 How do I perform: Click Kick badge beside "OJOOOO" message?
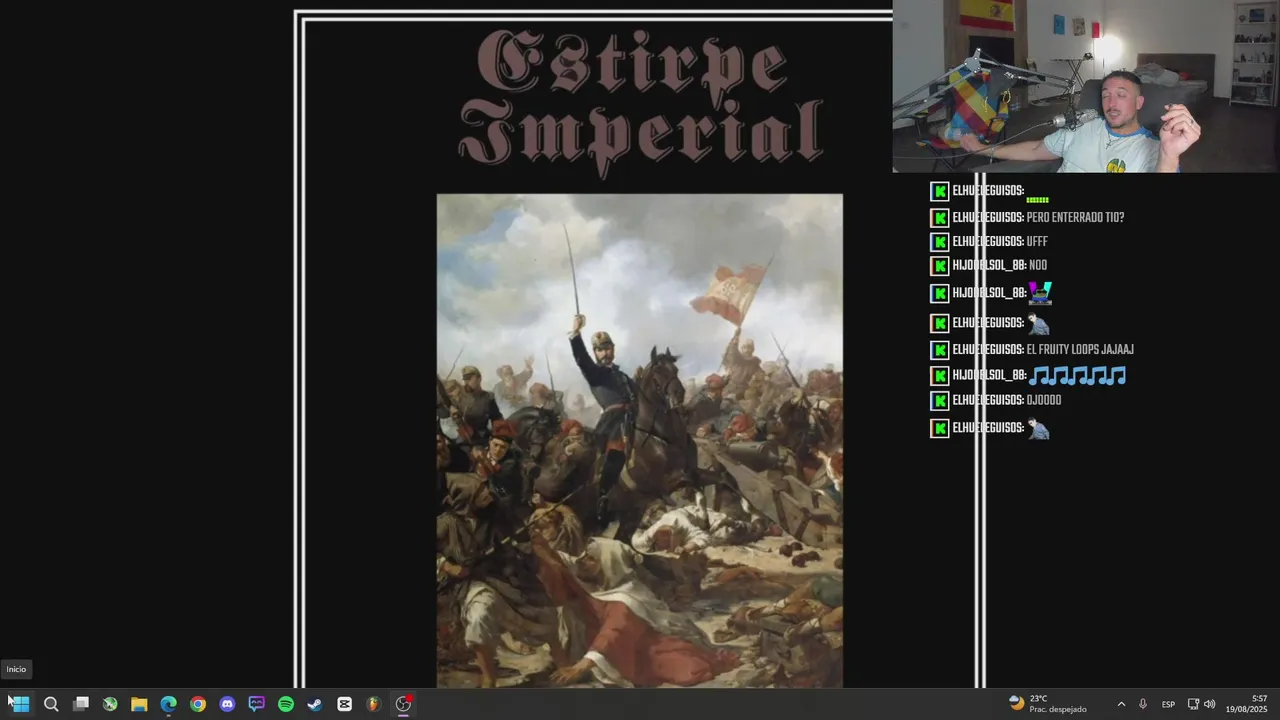click(x=940, y=400)
